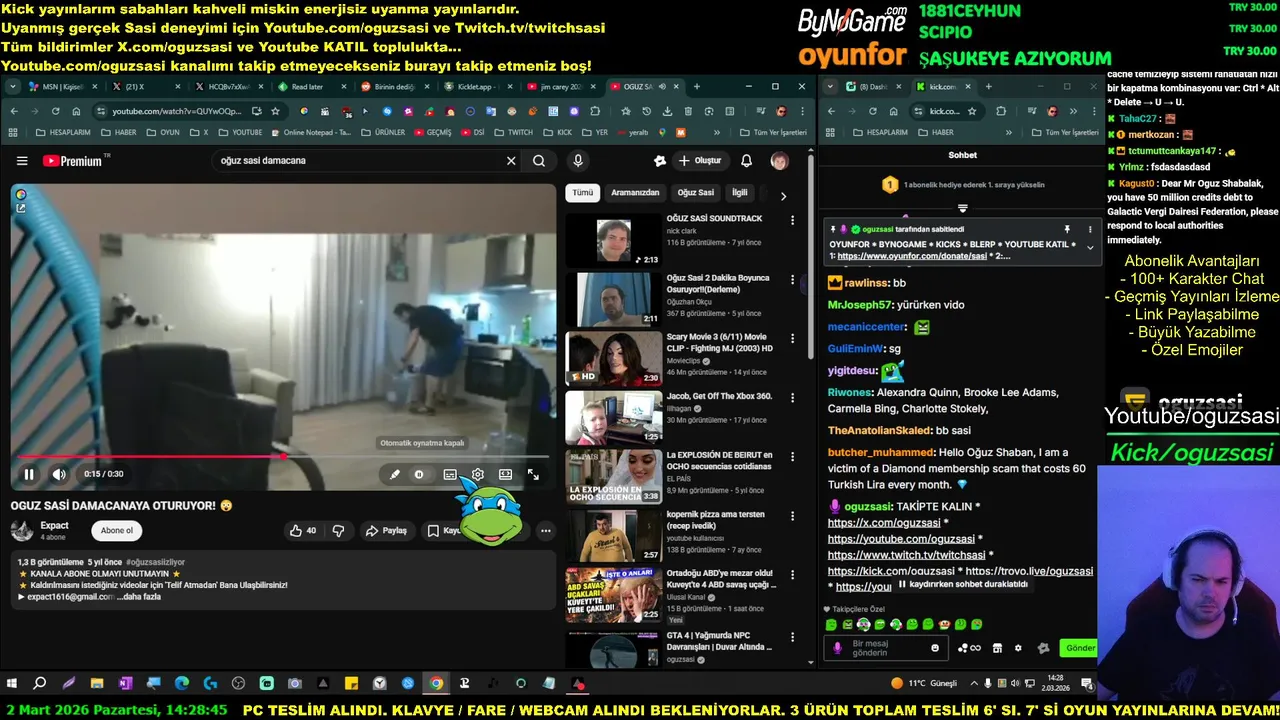The image size is (1280, 720).
Task: Pause the YouTube video
Action: [x=29, y=474]
